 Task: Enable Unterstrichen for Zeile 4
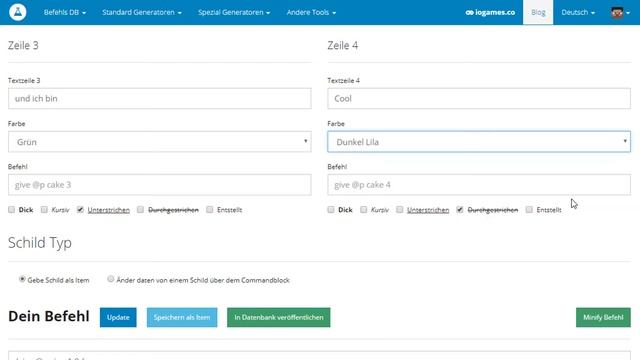click(x=400, y=209)
